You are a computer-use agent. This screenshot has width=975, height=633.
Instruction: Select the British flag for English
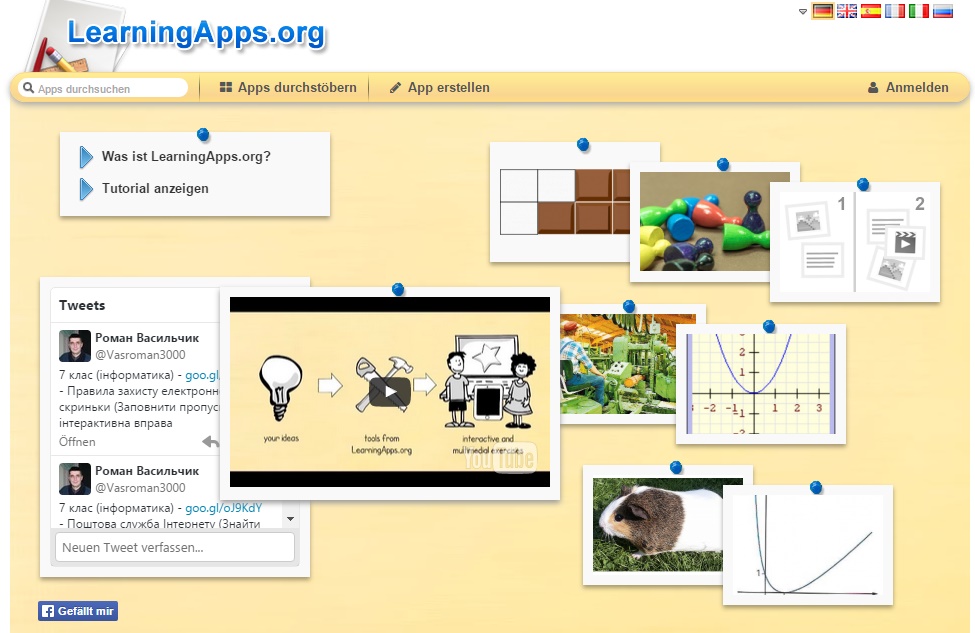[x=847, y=11]
